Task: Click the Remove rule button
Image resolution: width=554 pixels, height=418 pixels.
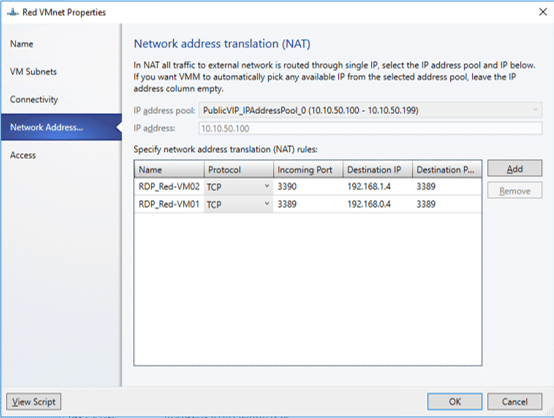Action: tap(514, 191)
